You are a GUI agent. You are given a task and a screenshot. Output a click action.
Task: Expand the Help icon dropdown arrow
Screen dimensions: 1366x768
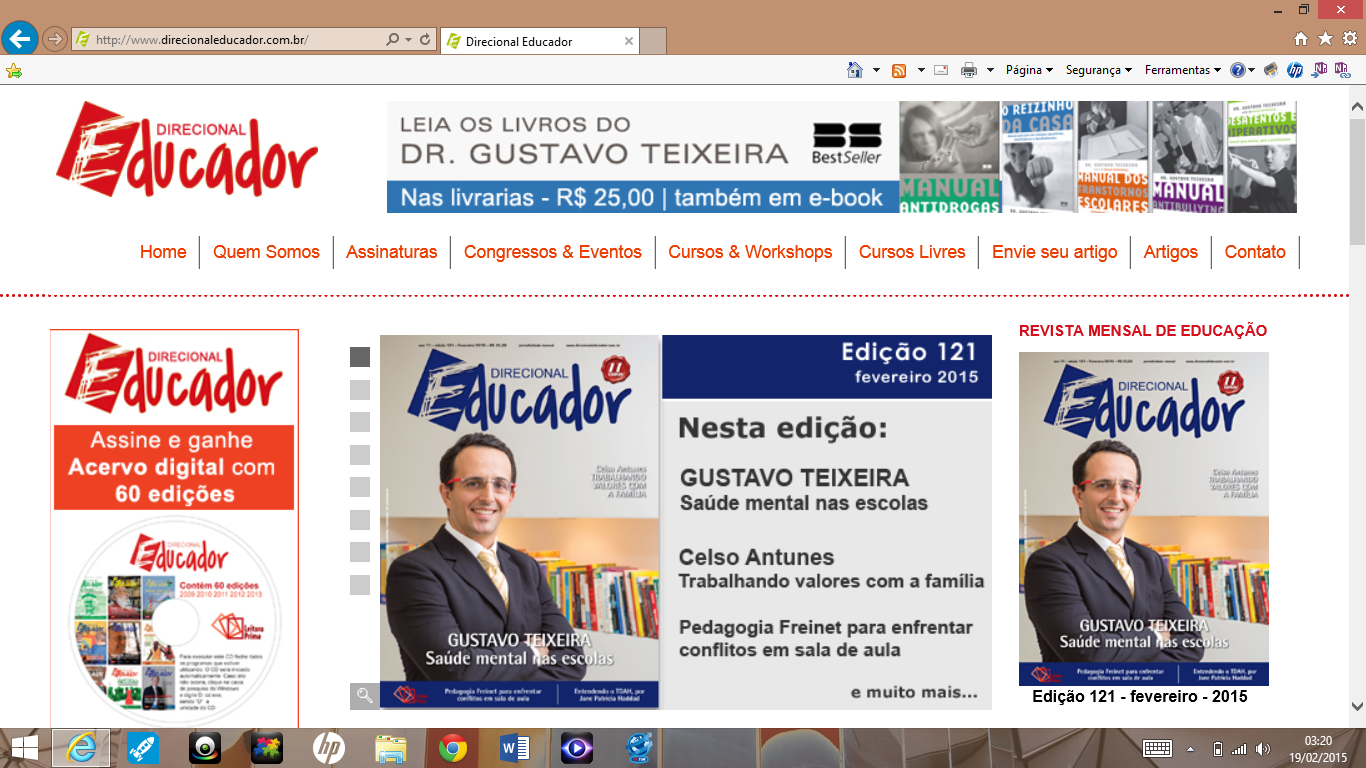[1253, 70]
